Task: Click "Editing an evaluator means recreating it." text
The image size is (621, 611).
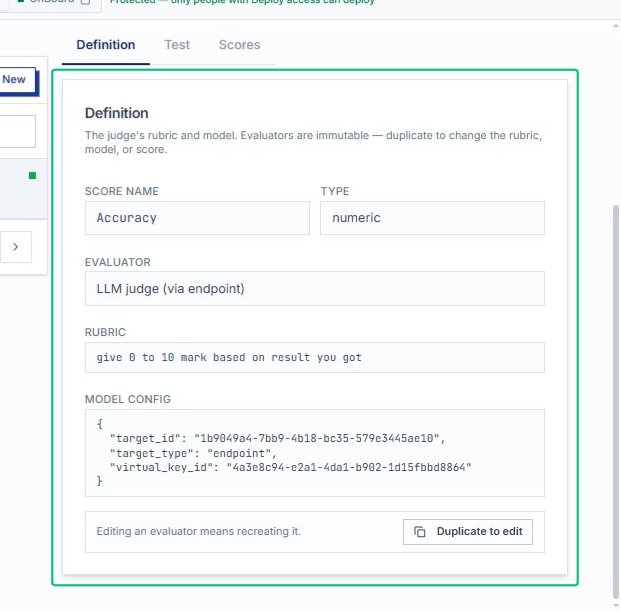Action: (198, 531)
